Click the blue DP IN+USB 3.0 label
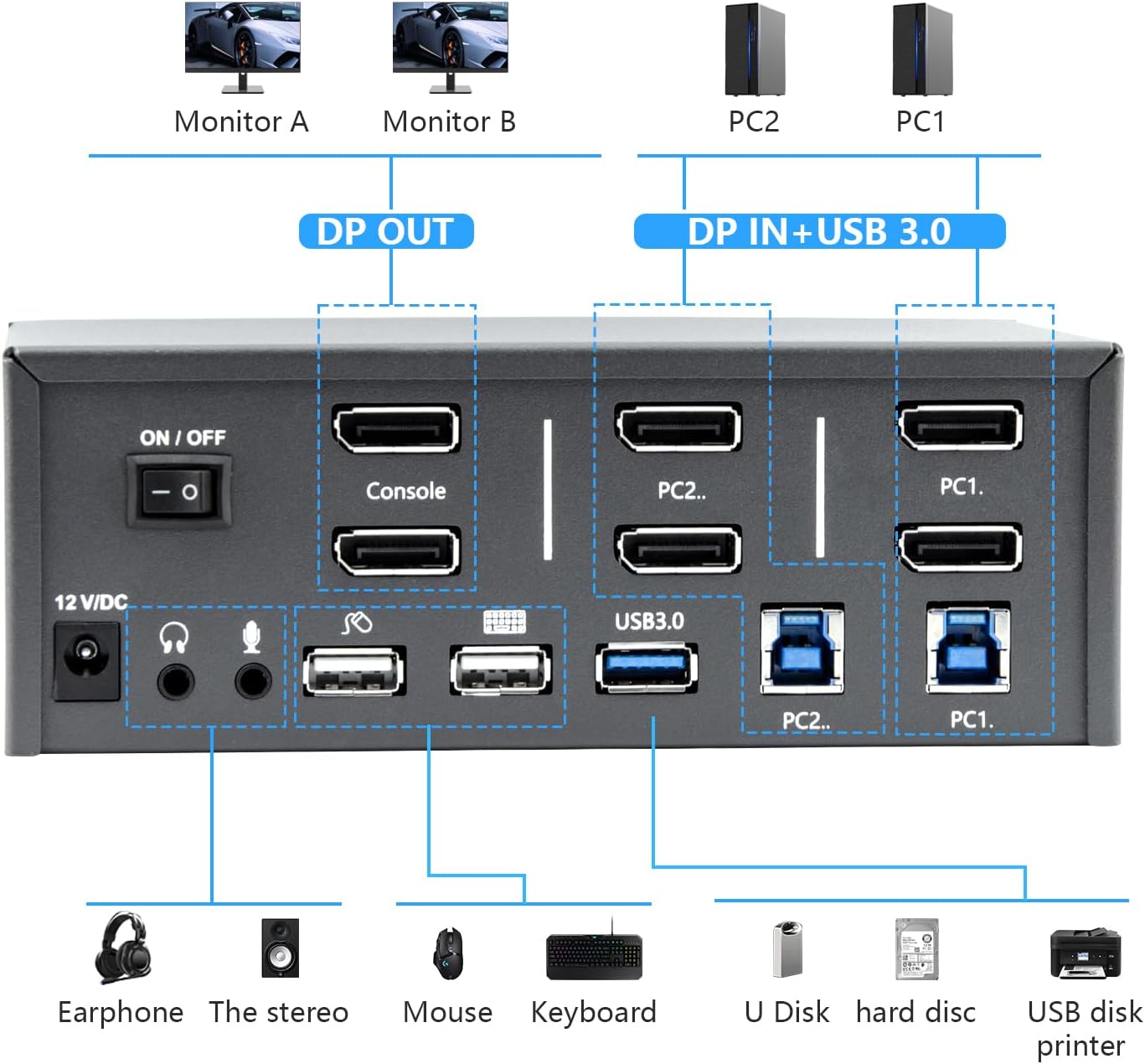The width and height of the screenshot is (1145, 1064). [x=819, y=231]
